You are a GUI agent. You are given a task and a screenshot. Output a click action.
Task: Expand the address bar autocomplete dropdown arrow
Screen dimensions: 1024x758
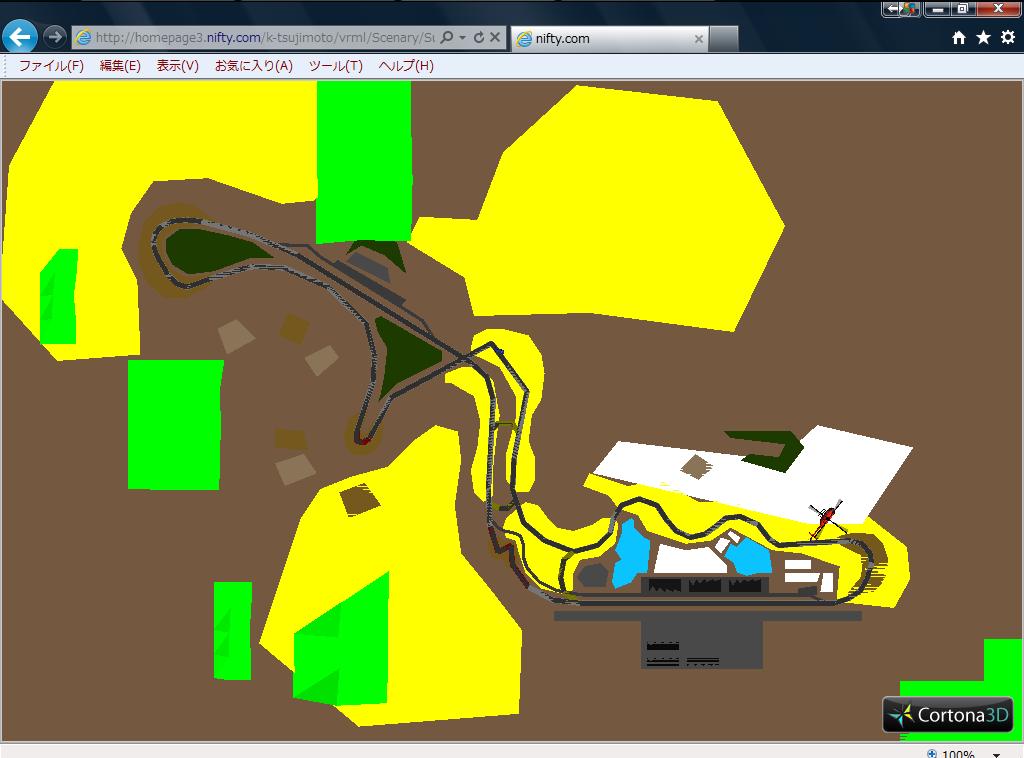462,38
